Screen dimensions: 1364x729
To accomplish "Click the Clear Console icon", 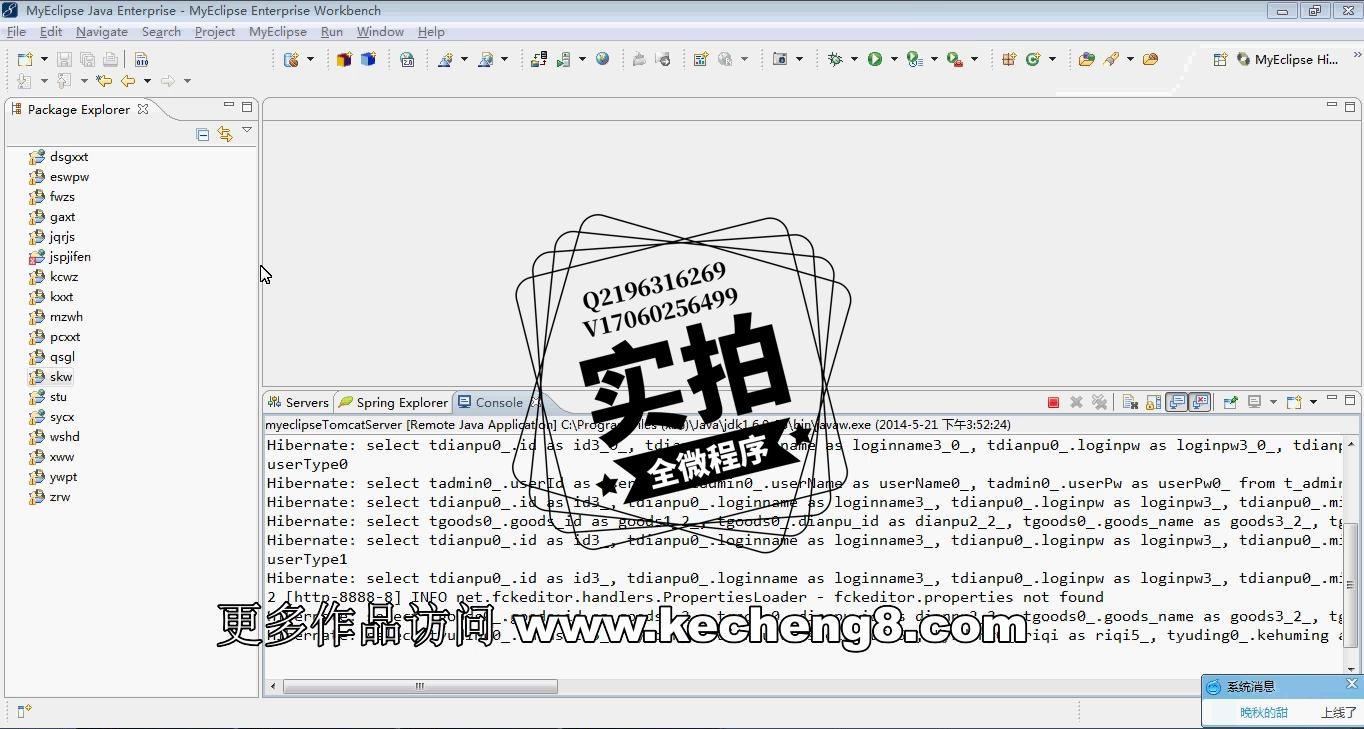I will pos(1131,402).
